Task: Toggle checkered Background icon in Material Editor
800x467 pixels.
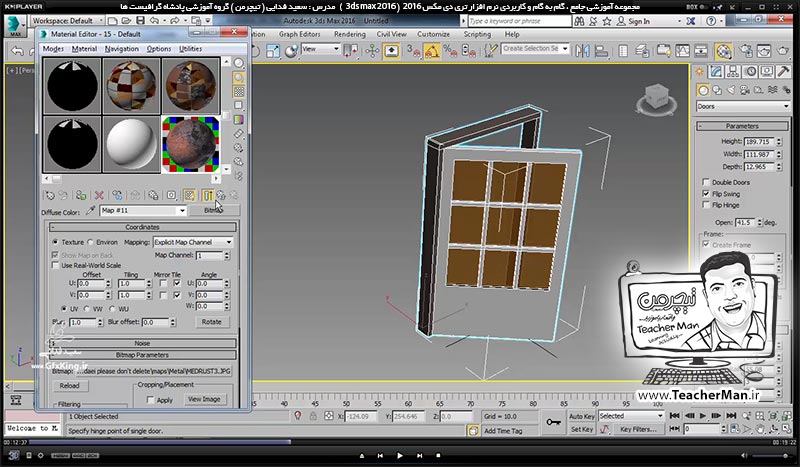Action: (x=238, y=91)
